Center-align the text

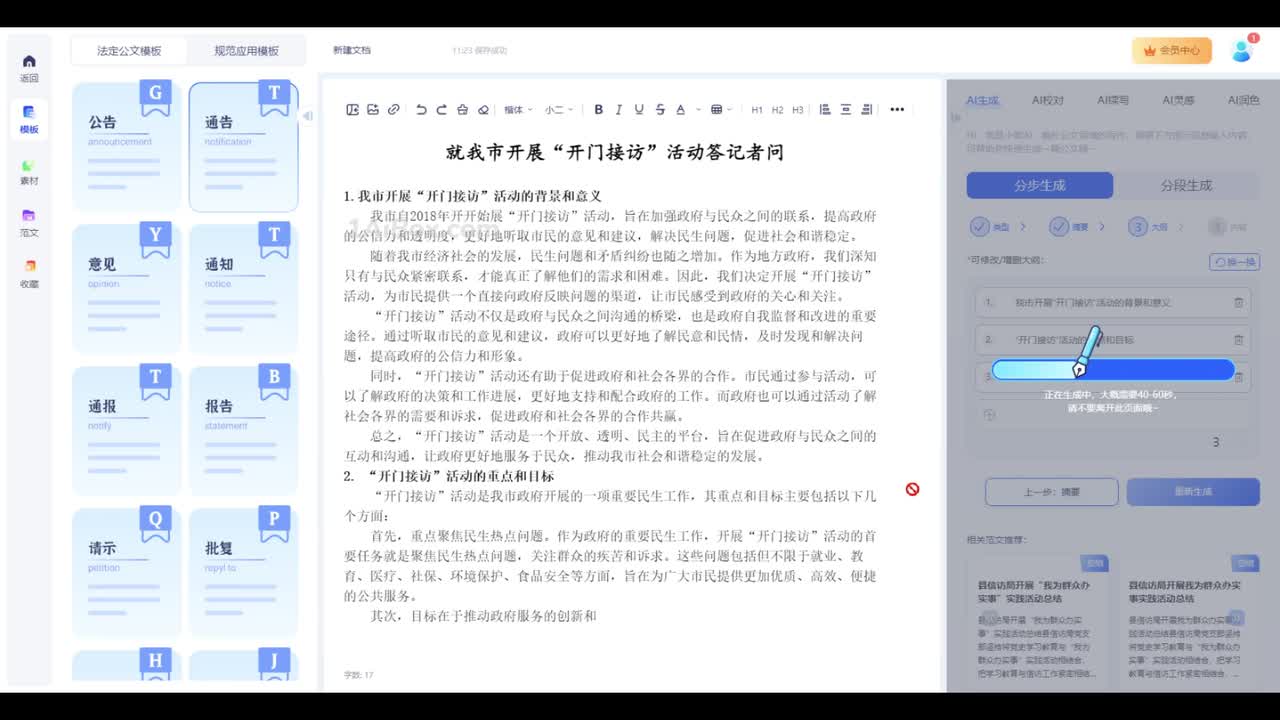click(x=846, y=110)
